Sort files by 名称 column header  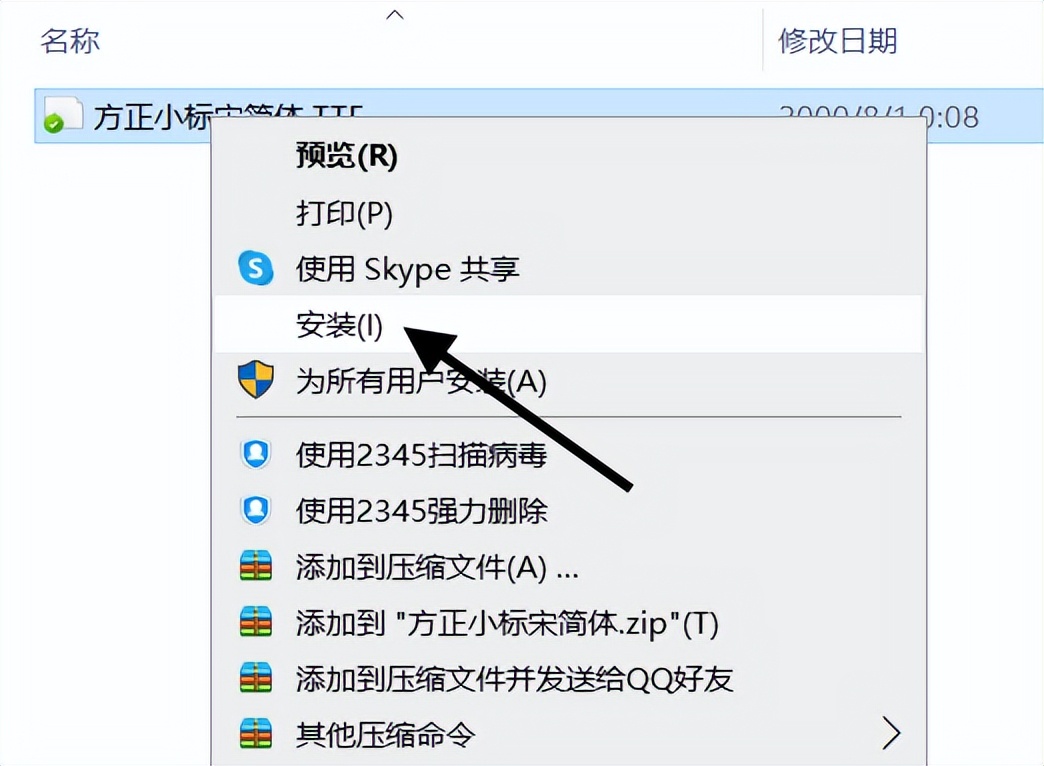(70, 41)
